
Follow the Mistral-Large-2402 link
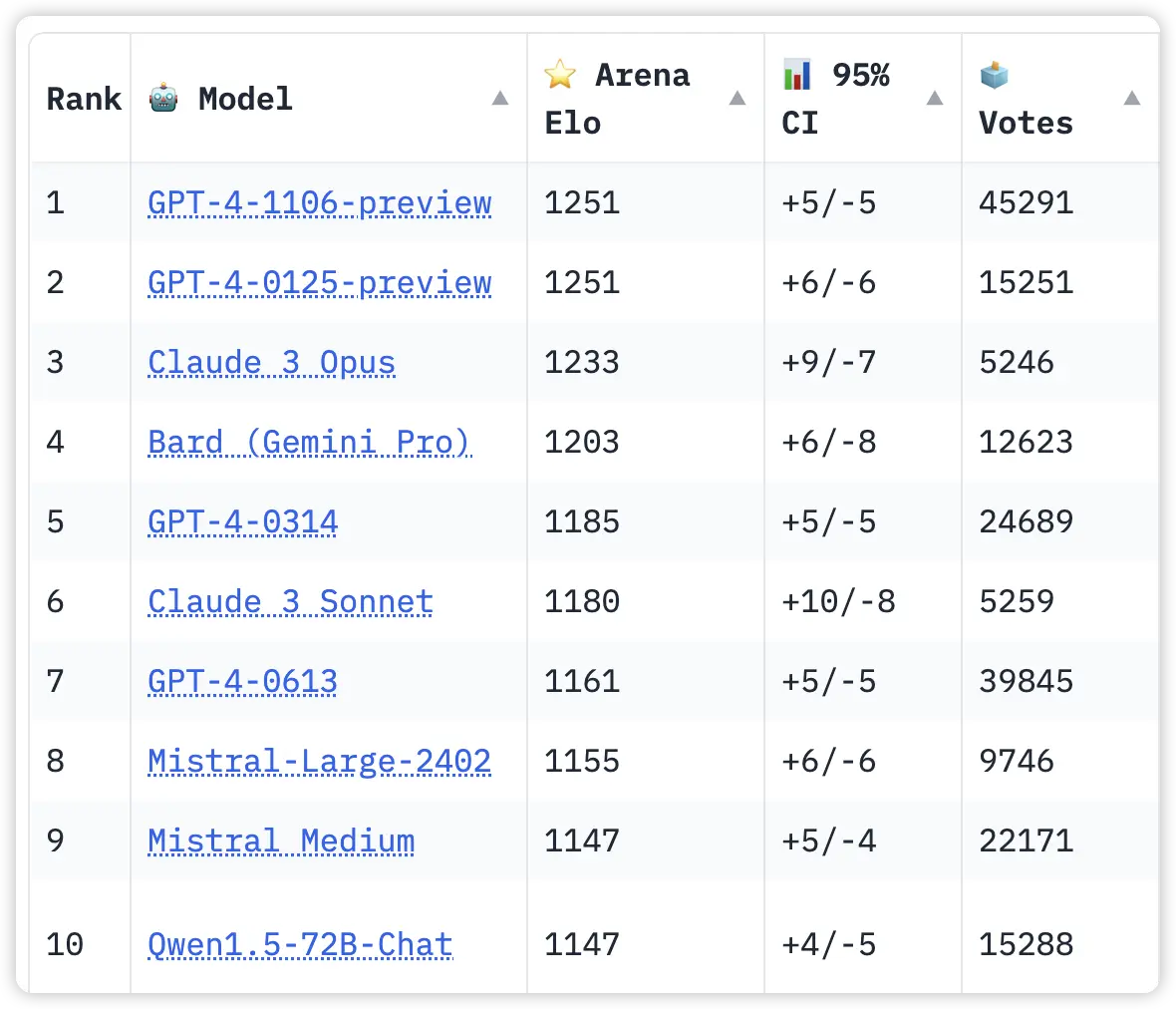pyautogui.click(x=320, y=761)
